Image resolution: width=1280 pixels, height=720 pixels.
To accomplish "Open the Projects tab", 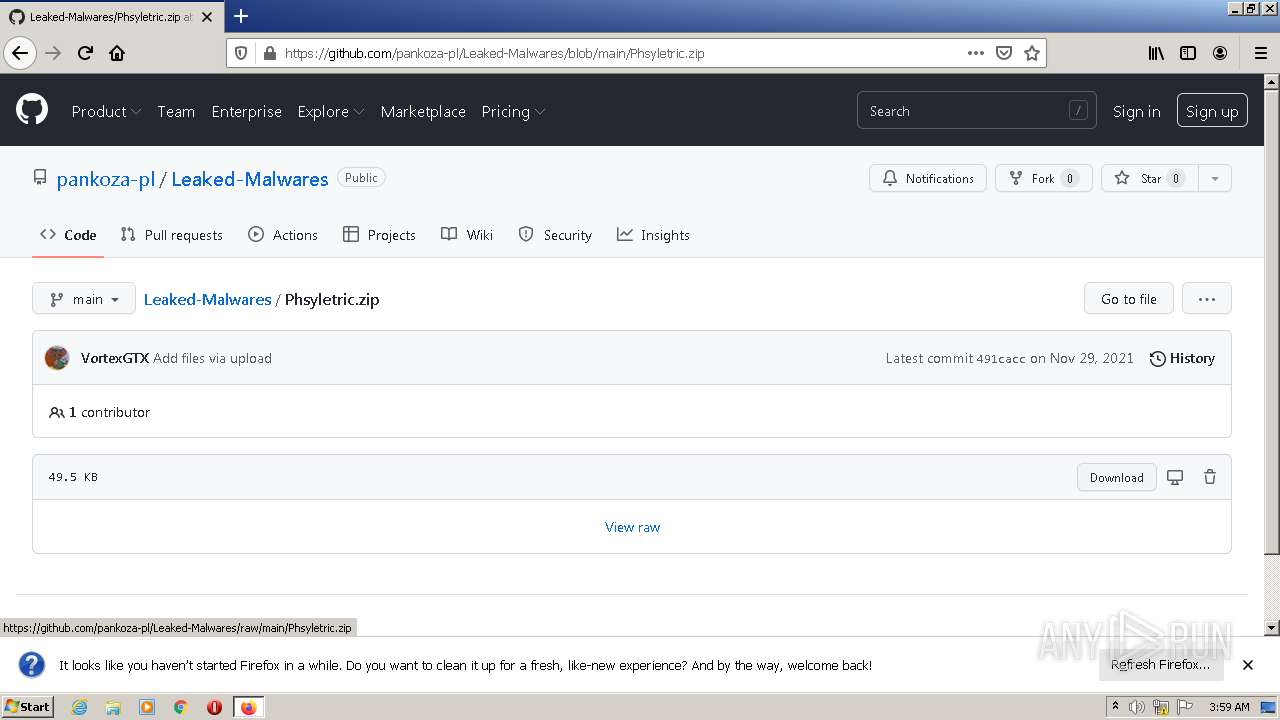I will (x=379, y=235).
